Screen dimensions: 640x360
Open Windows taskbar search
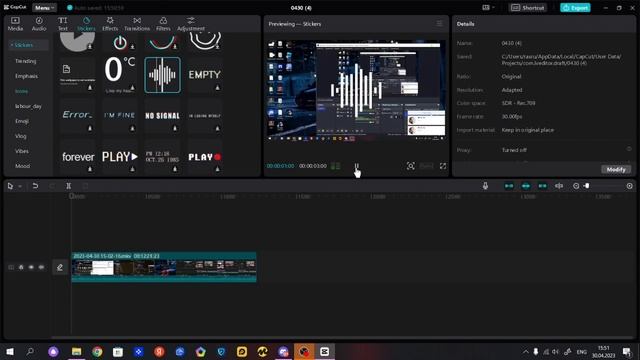[x=30, y=351]
